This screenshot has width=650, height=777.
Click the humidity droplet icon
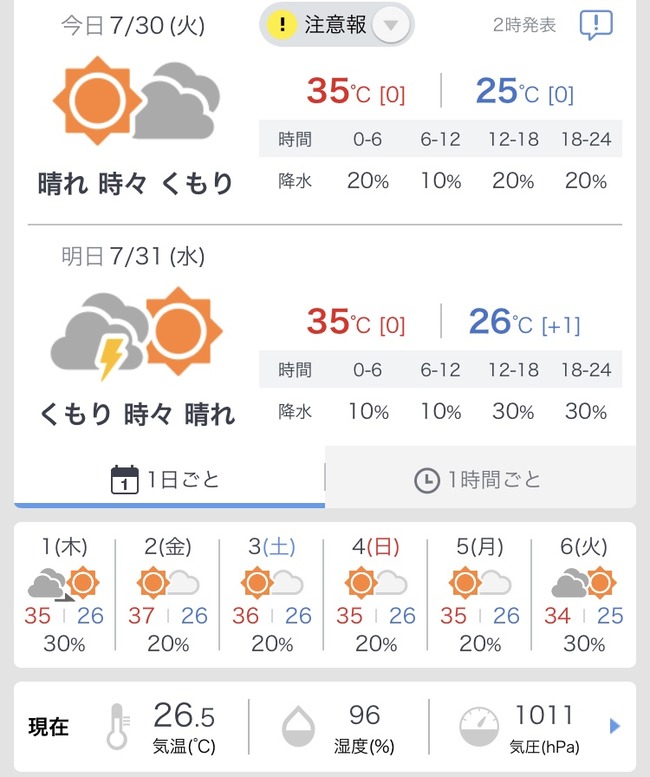(298, 726)
